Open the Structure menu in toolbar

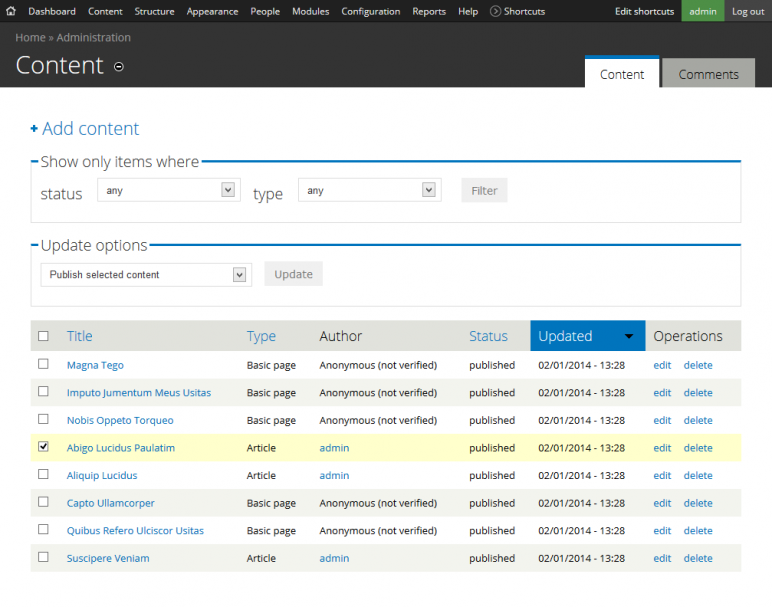click(x=154, y=12)
